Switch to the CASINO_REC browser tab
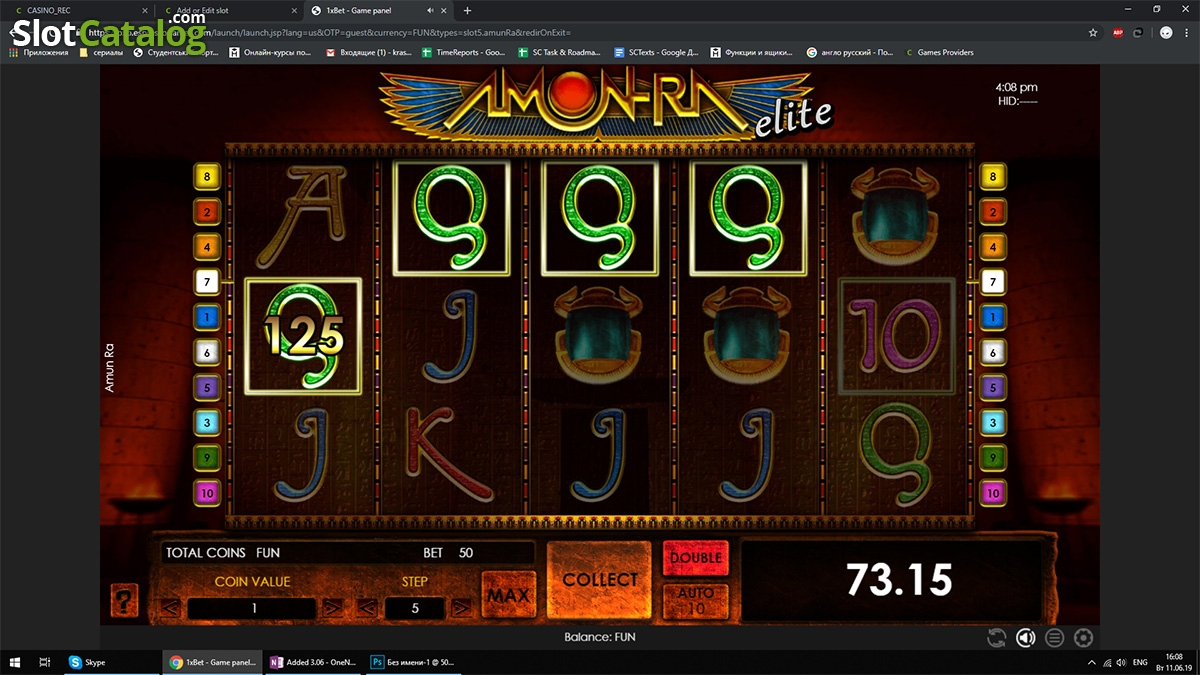 tap(78, 10)
